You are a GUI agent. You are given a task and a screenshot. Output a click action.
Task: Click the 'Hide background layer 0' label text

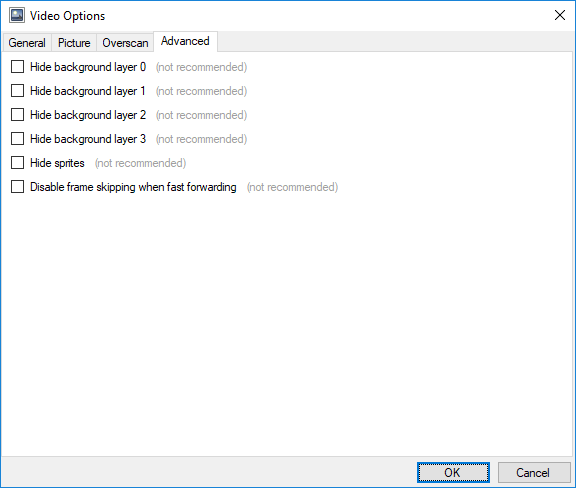(x=88, y=67)
